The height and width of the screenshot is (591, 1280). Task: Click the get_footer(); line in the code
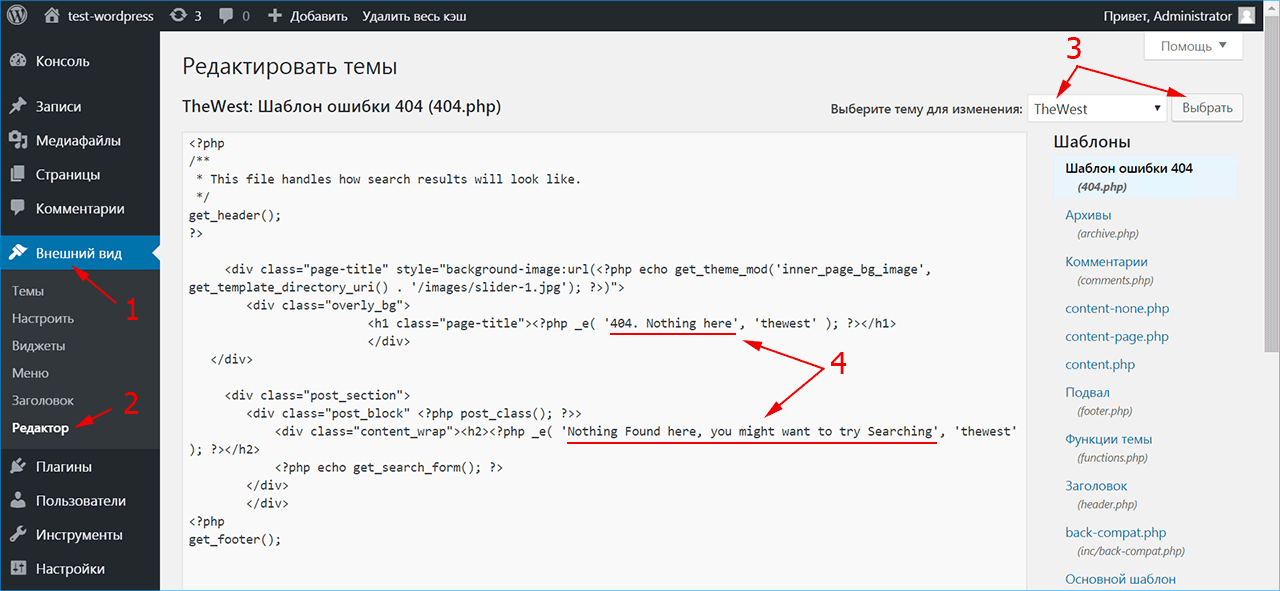[x=235, y=540]
